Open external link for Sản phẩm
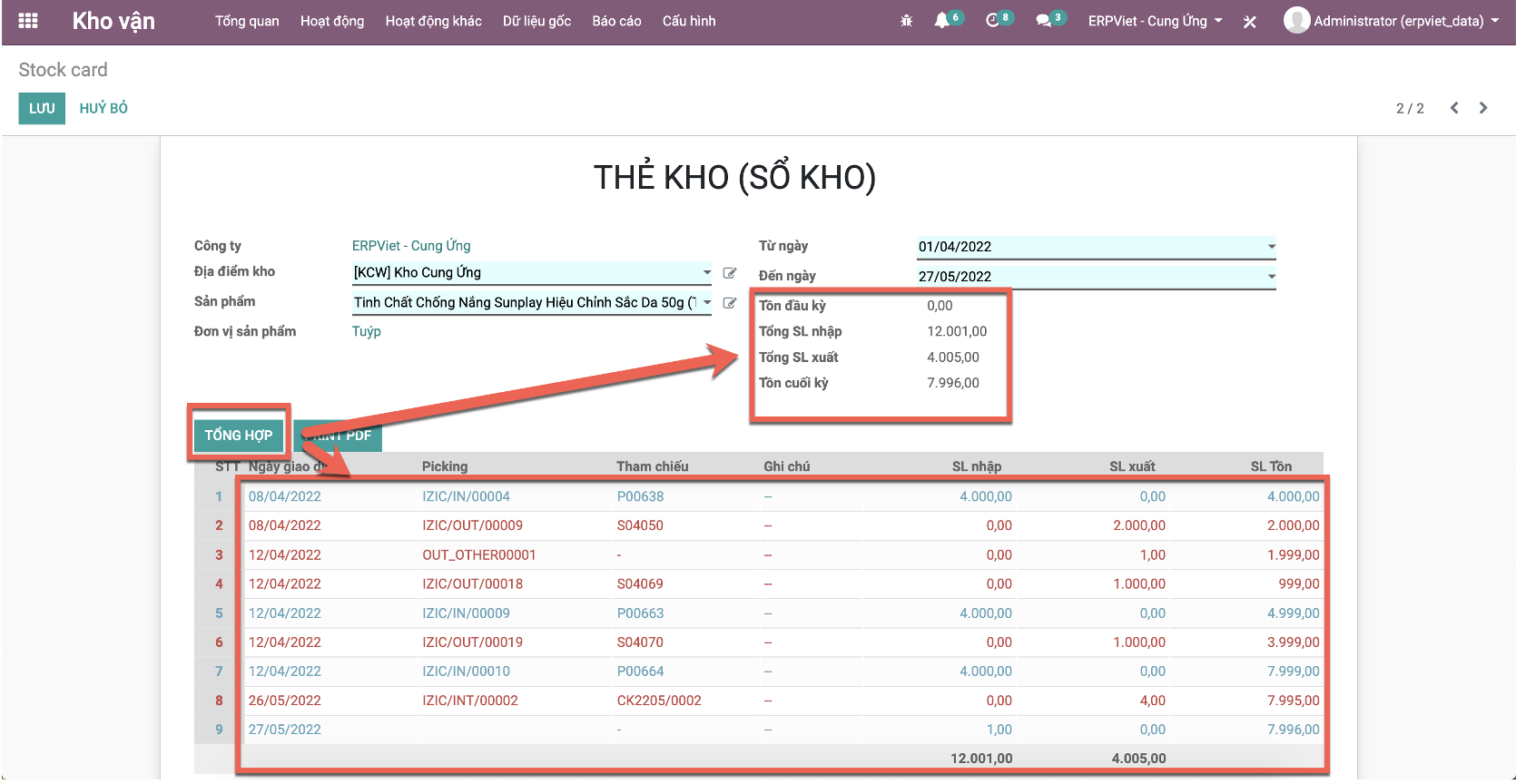 coord(730,303)
